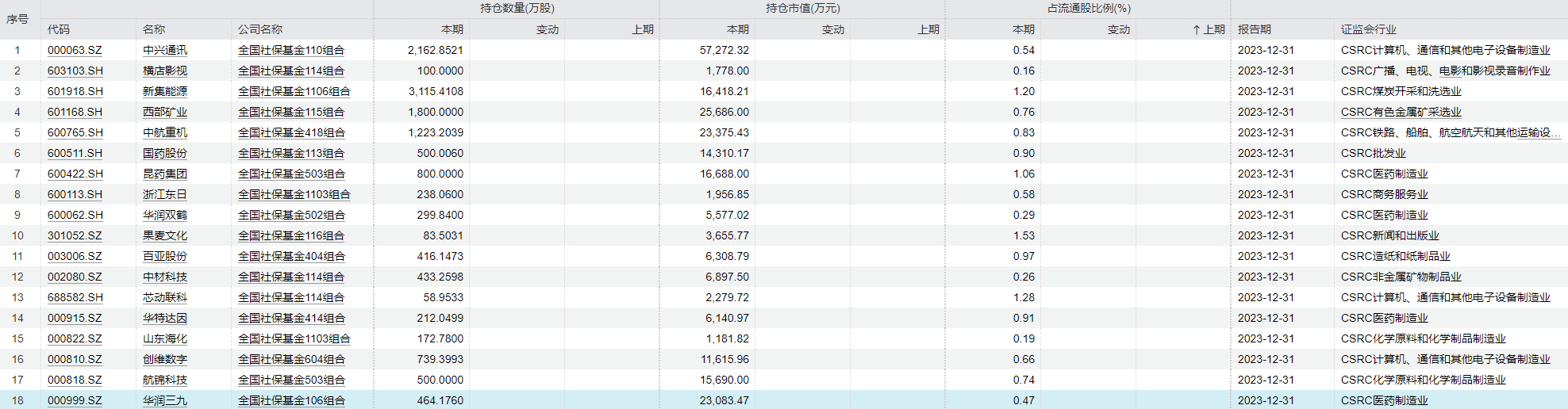The image size is (1568, 409).
Task: Open stock code 000999.SZ link
Action: click(75, 400)
